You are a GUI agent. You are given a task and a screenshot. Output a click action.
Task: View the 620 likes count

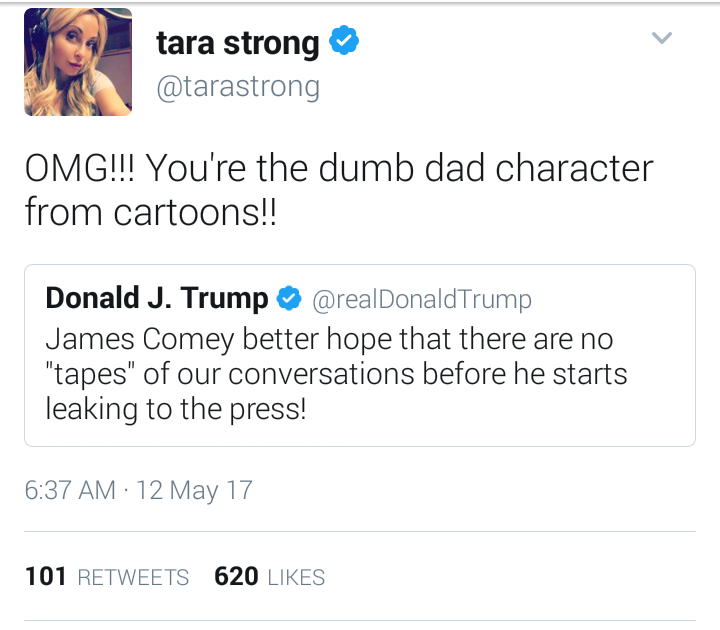(236, 577)
